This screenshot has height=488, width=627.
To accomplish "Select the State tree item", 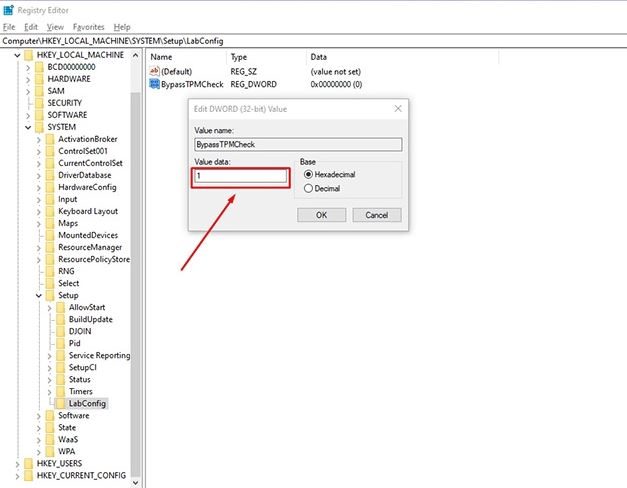I will coord(67,427).
